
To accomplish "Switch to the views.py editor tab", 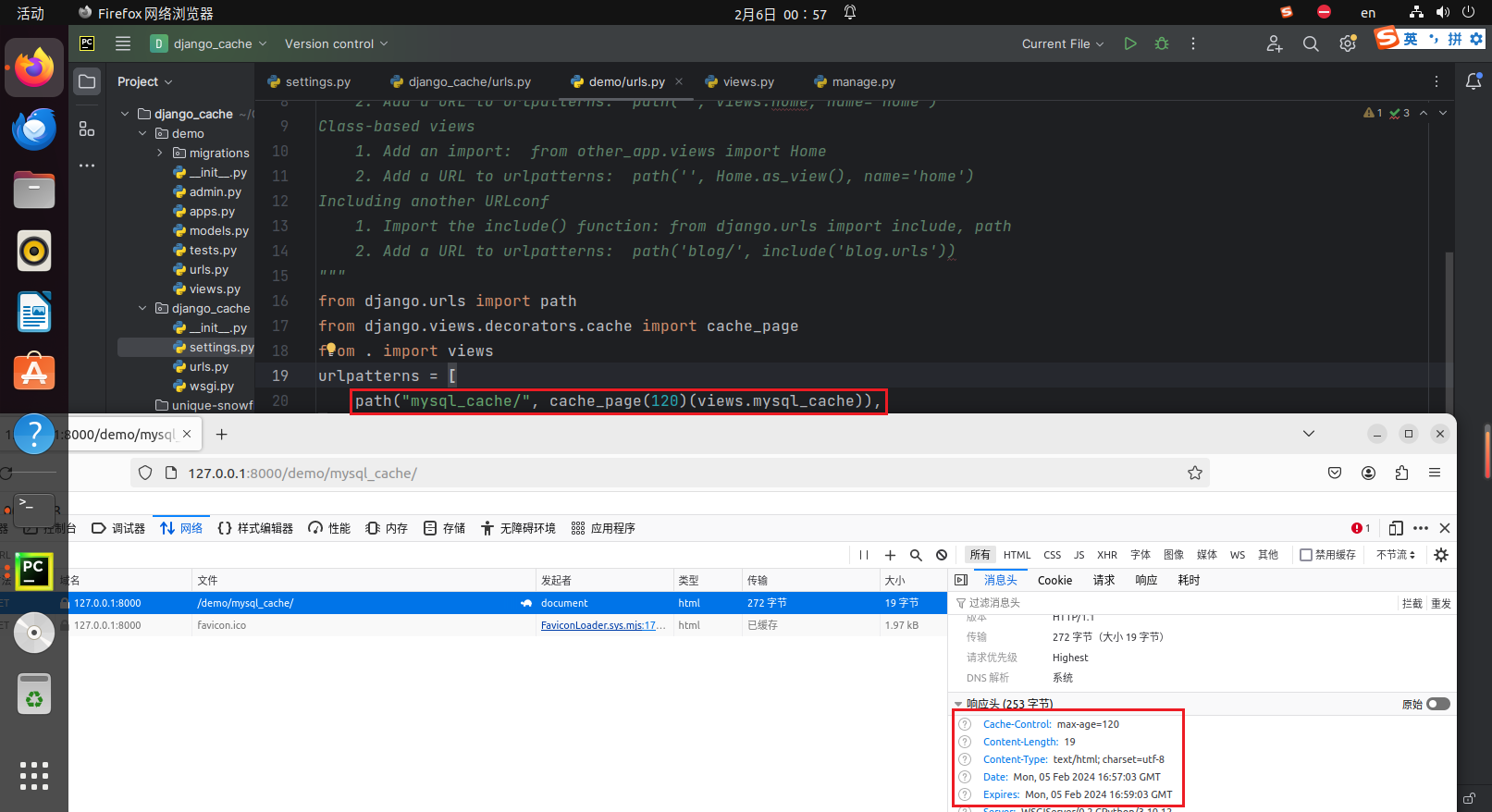I will tap(747, 82).
